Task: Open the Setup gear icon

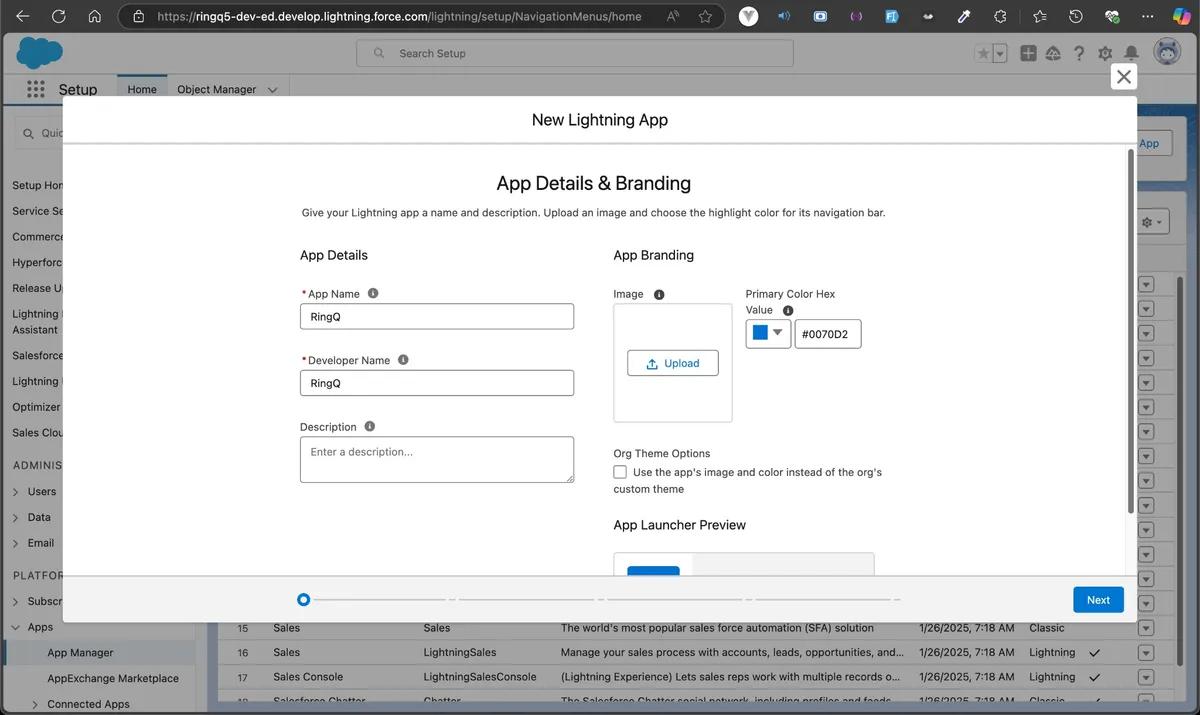Action: [x=1105, y=53]
